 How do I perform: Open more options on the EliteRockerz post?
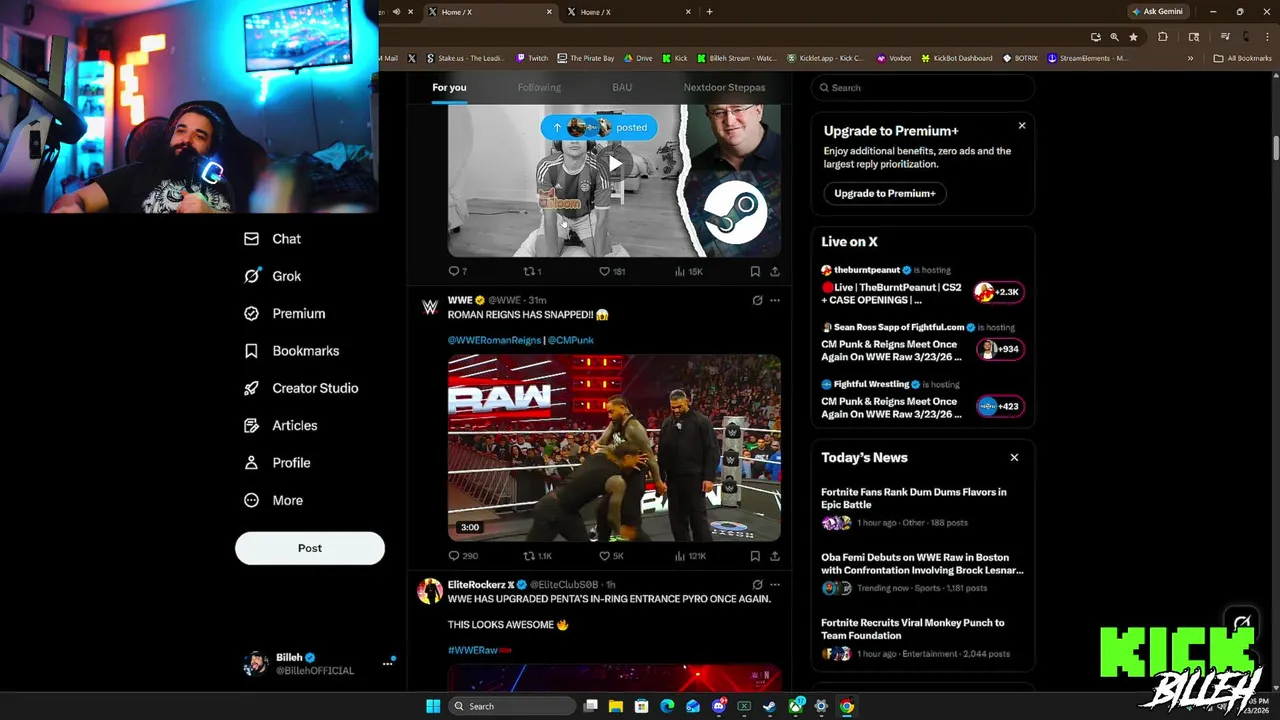pyautogui.click(x=774, y=585)
